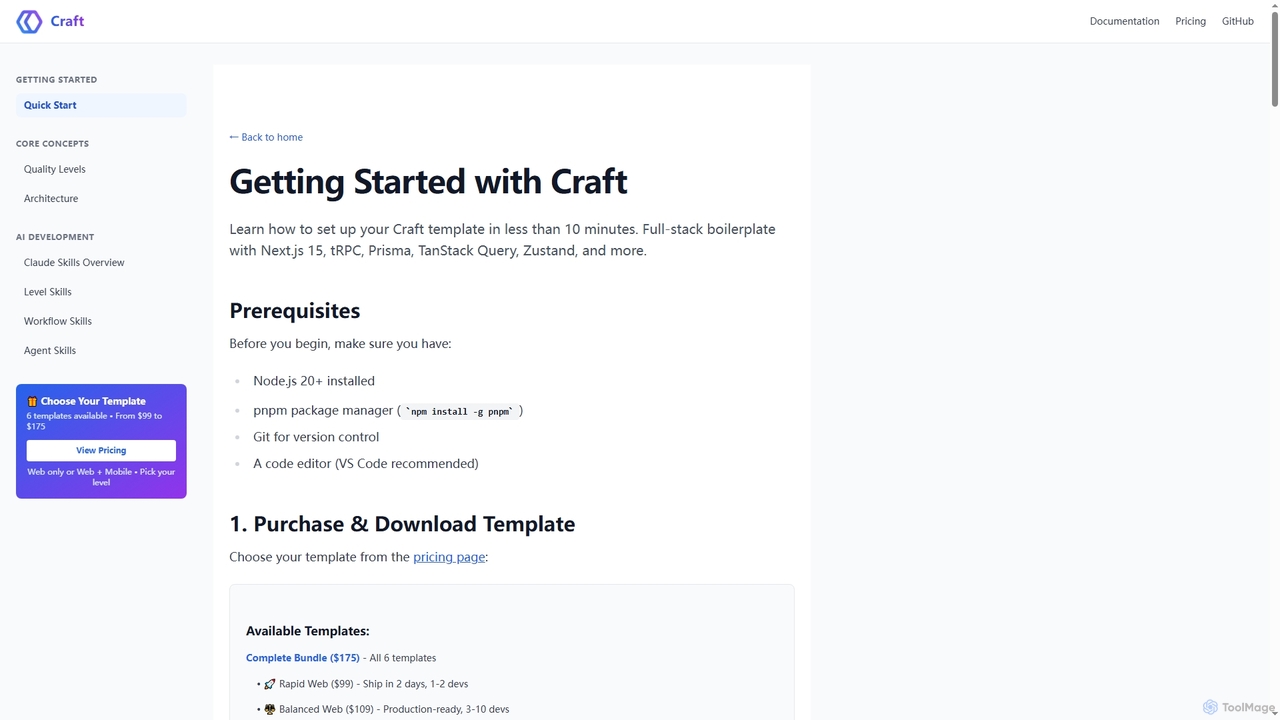Click the Getting Started with Craft heading
The image size is (1280, 720).
pos(428,181)
